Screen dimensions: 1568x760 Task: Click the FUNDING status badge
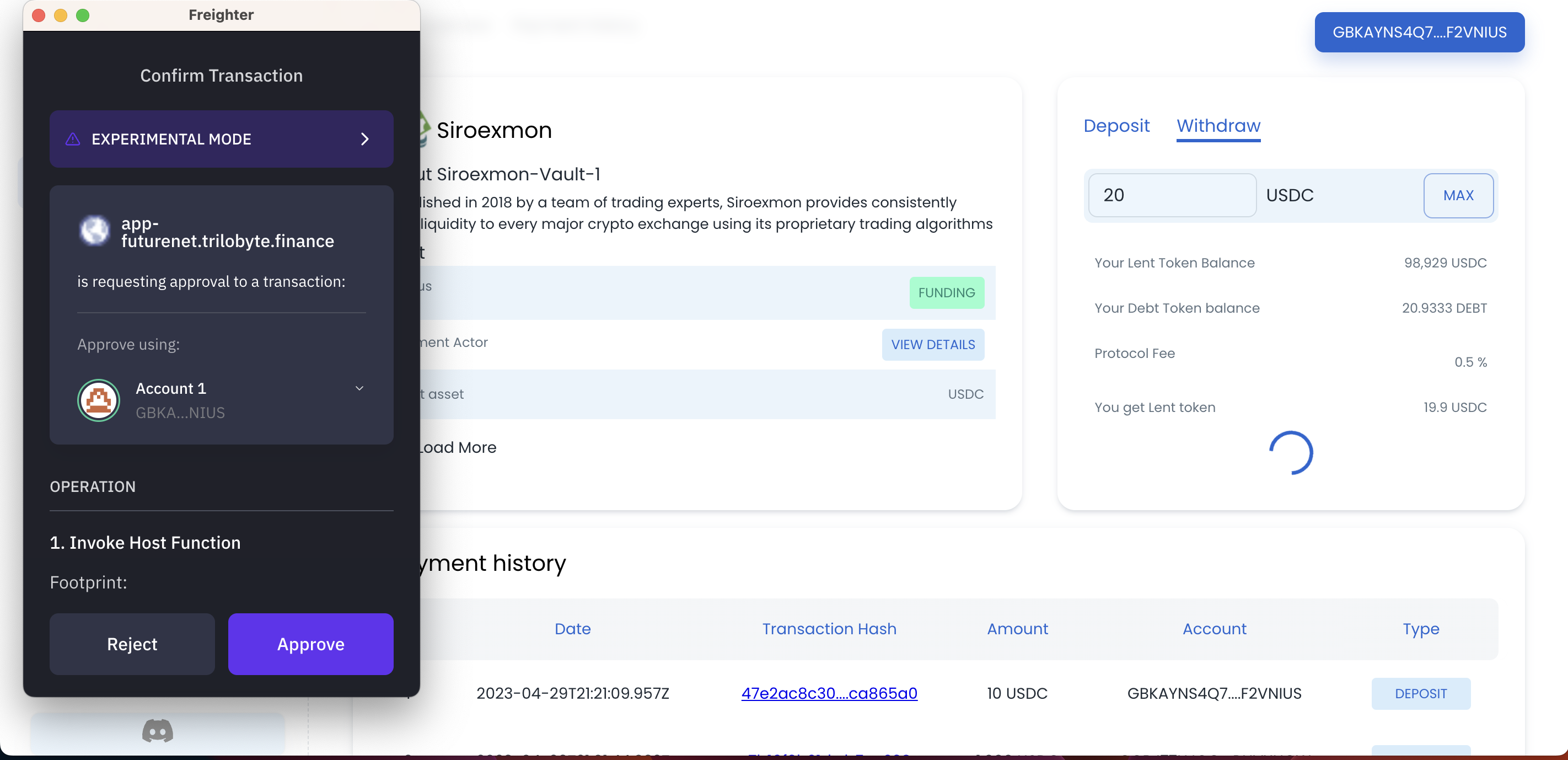[946, 293]
